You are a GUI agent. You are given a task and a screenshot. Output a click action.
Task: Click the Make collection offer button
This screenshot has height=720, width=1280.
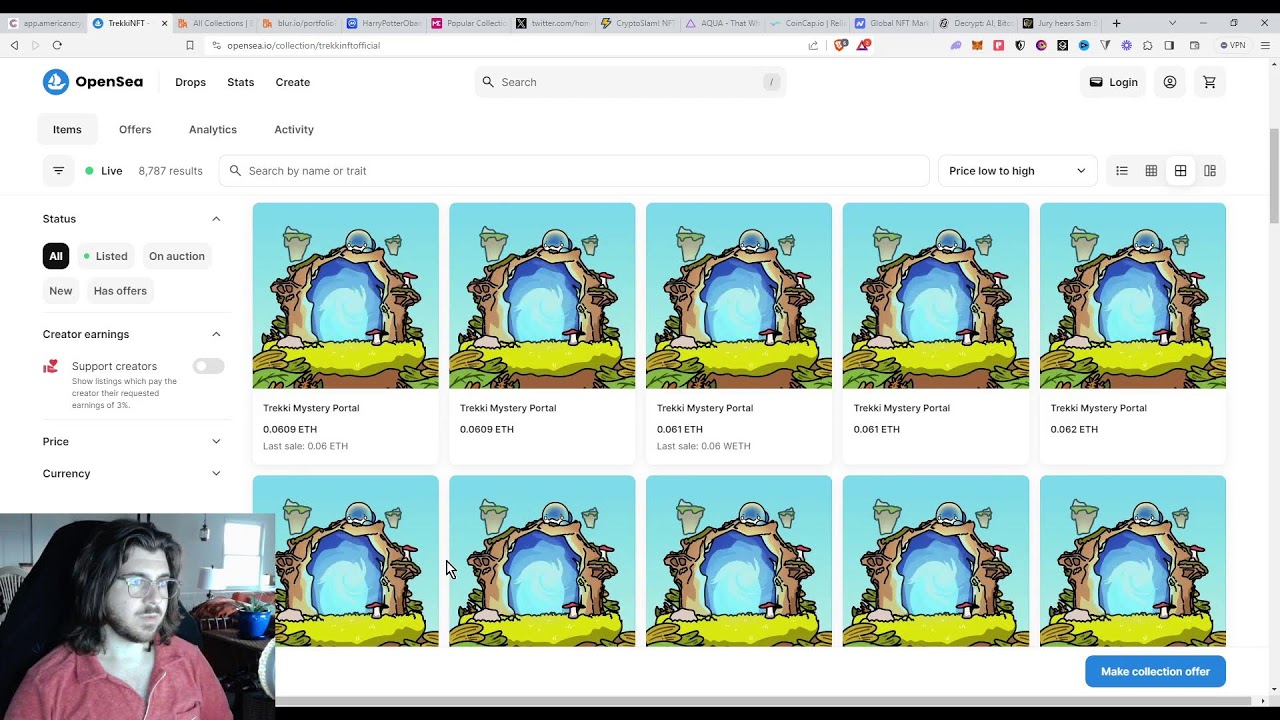(x=1154, y=671)
